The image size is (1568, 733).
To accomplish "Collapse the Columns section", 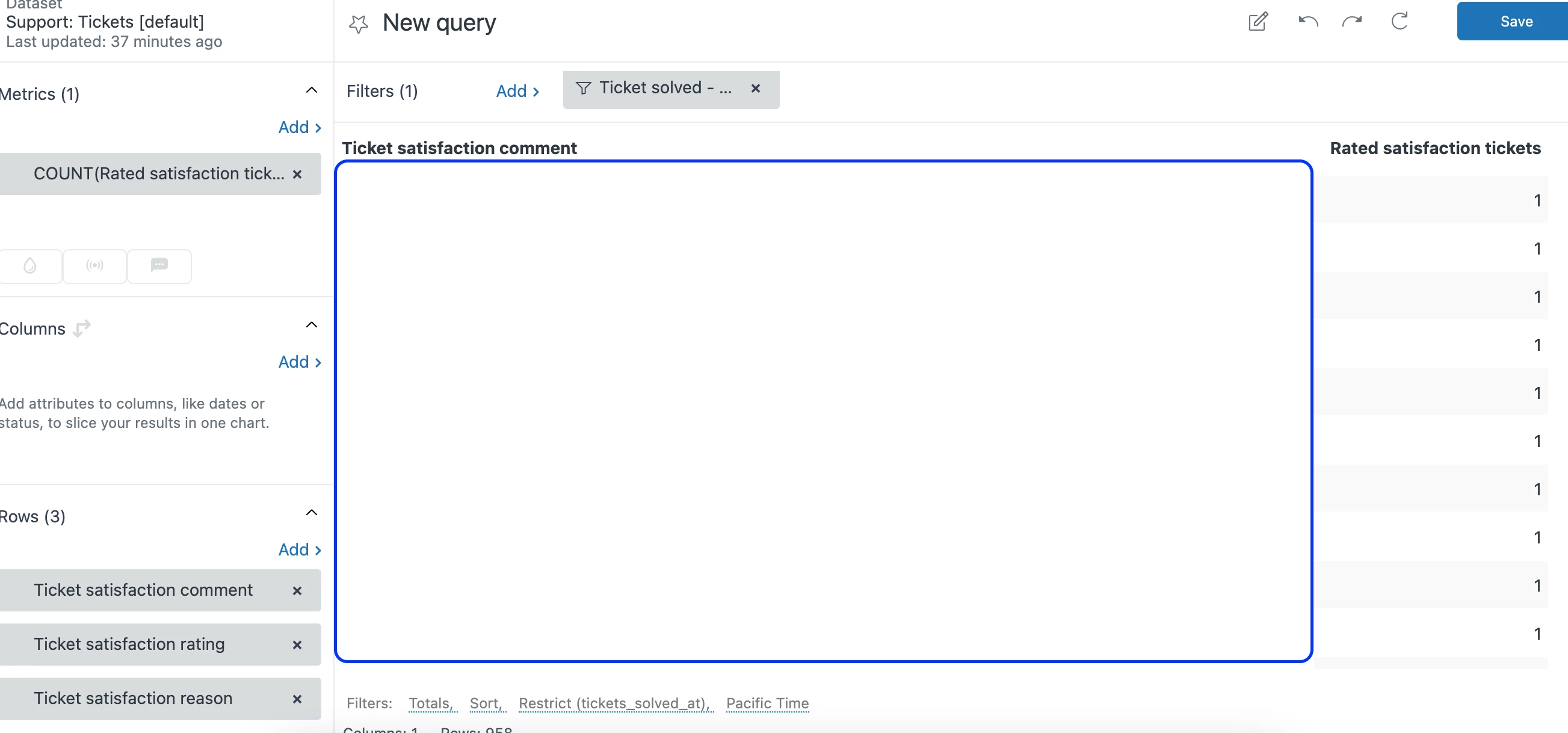I will [311, 325].
